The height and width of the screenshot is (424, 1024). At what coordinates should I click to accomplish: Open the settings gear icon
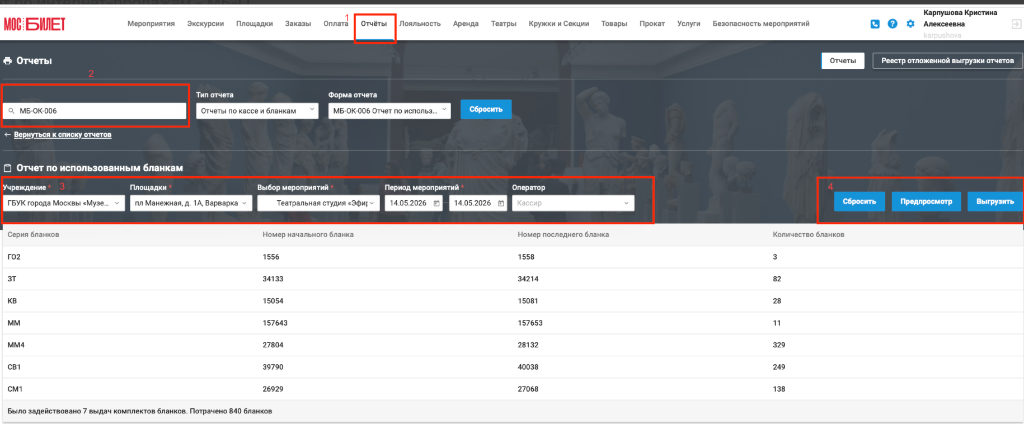tap(910, 24)
